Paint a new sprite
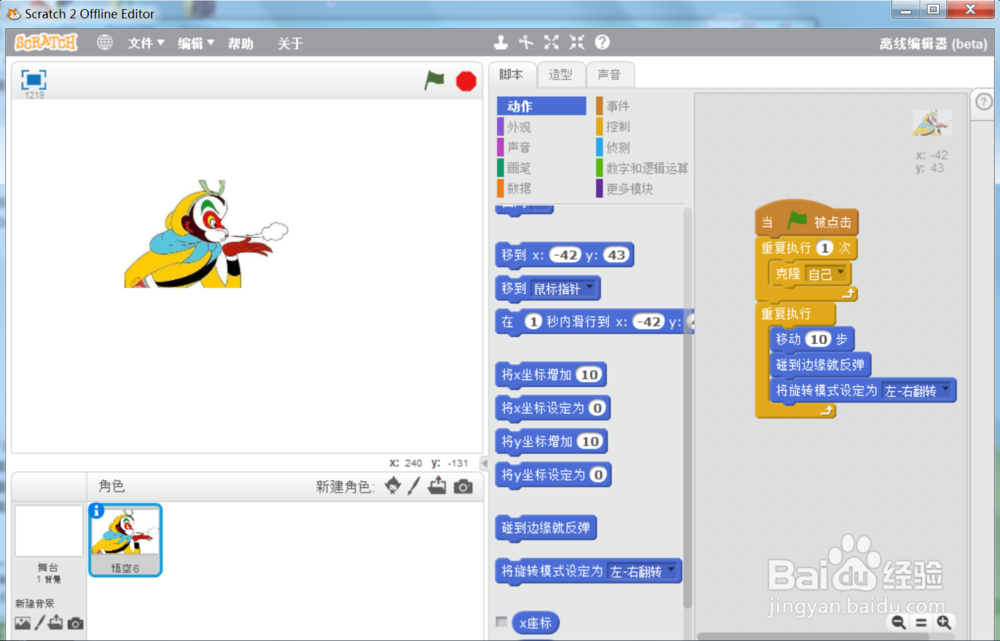The height and width of the screenshot is (641, 1000). pyautogui.click(x=414, y=486)
